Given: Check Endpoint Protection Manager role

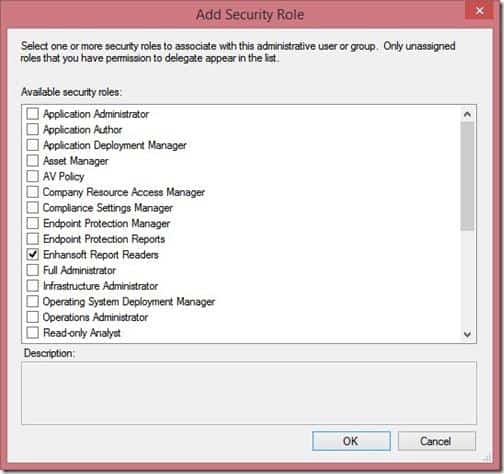Looking at the screenshot, I should [x=33, y=223].
